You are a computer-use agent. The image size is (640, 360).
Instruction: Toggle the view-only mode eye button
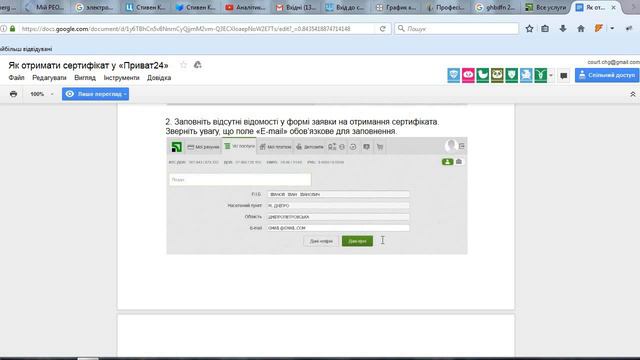(96, 94)
